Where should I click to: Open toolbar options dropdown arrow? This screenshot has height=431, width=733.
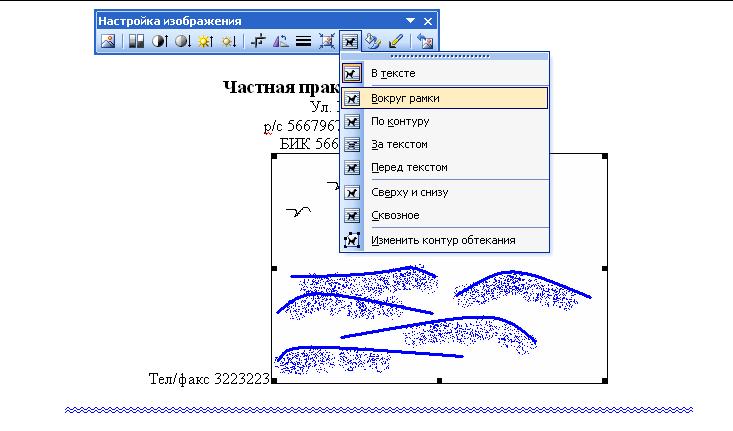tap(410, 20)
